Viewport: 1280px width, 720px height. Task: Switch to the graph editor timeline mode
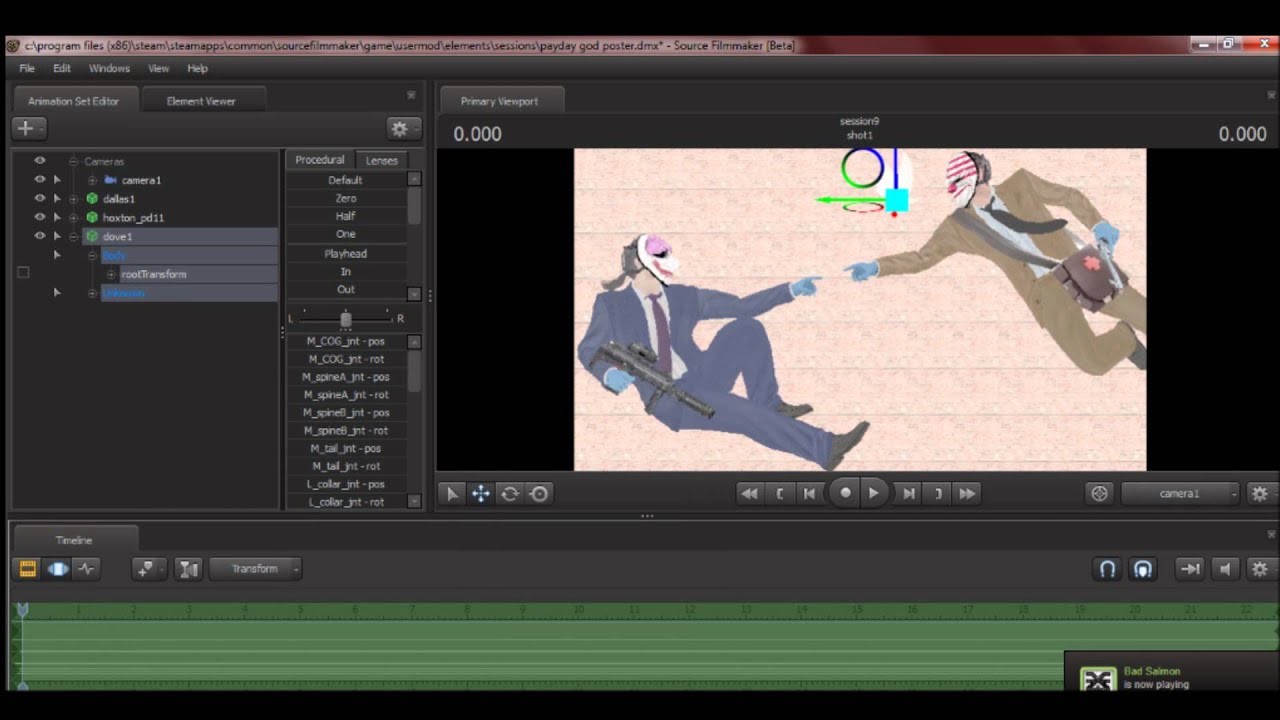click(87, 569)
